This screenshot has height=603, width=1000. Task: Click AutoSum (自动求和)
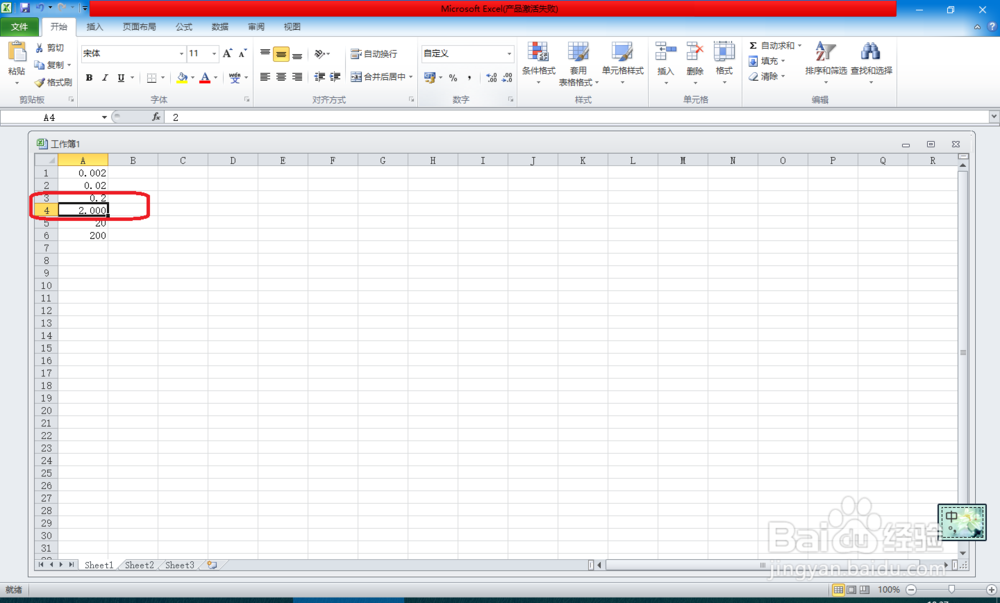(772, 46)
